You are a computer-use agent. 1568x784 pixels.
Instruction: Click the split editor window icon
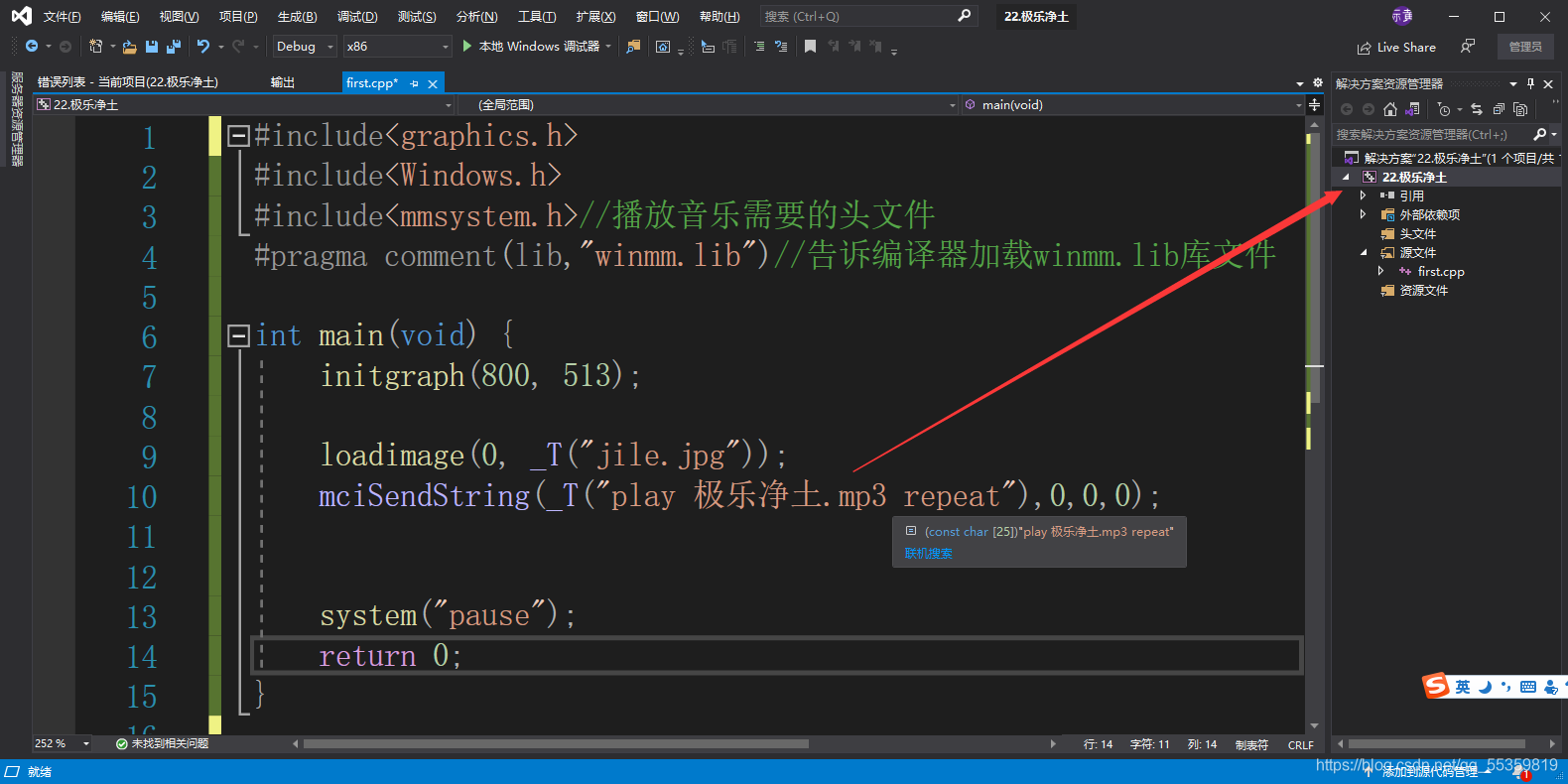[1314, 104]
